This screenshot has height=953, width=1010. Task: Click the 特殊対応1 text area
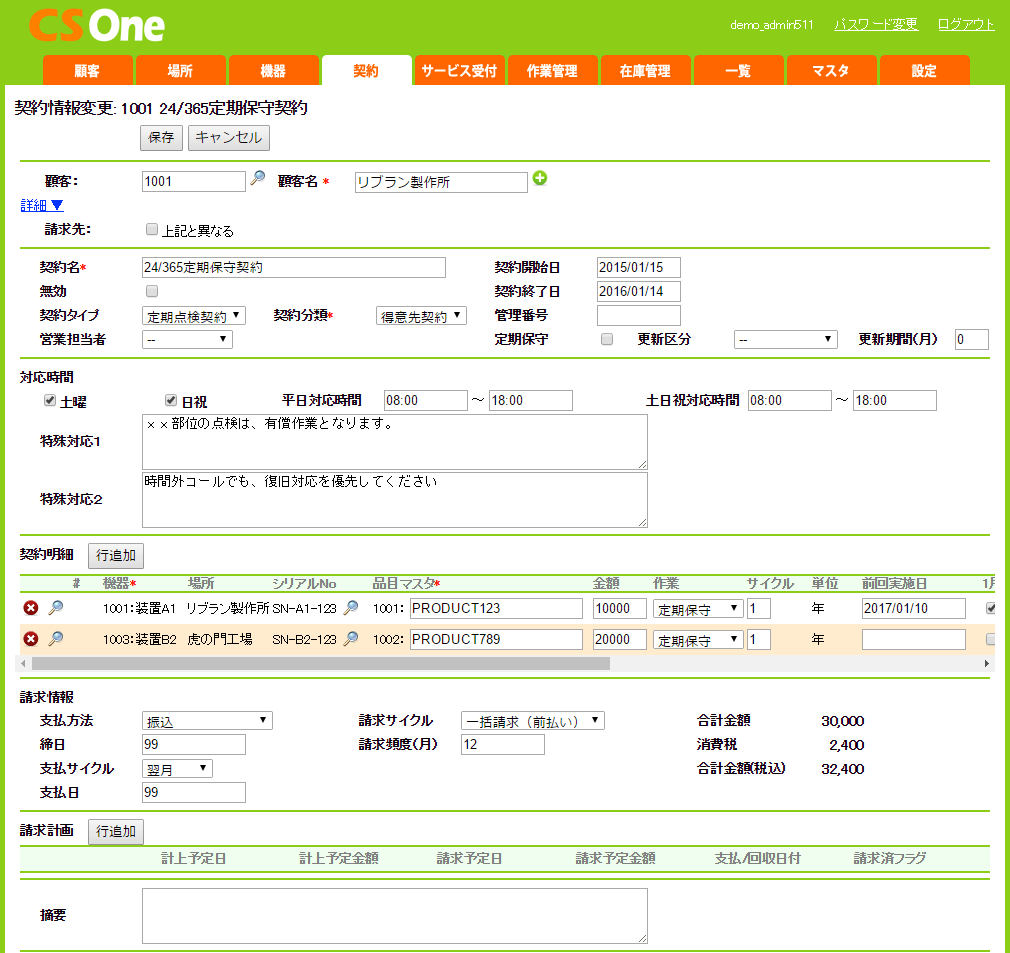pyautogui.click(x=395, y=442)
